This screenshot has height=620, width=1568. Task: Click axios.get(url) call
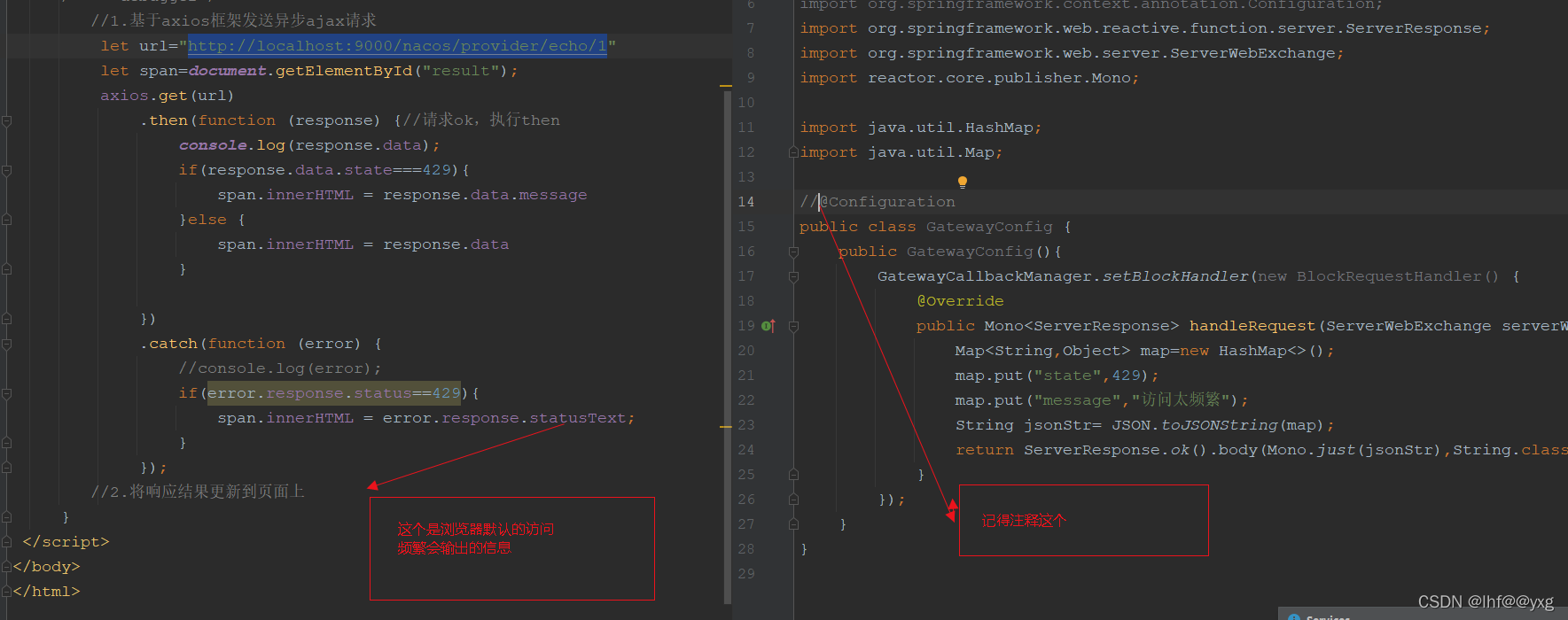[167, 96]
